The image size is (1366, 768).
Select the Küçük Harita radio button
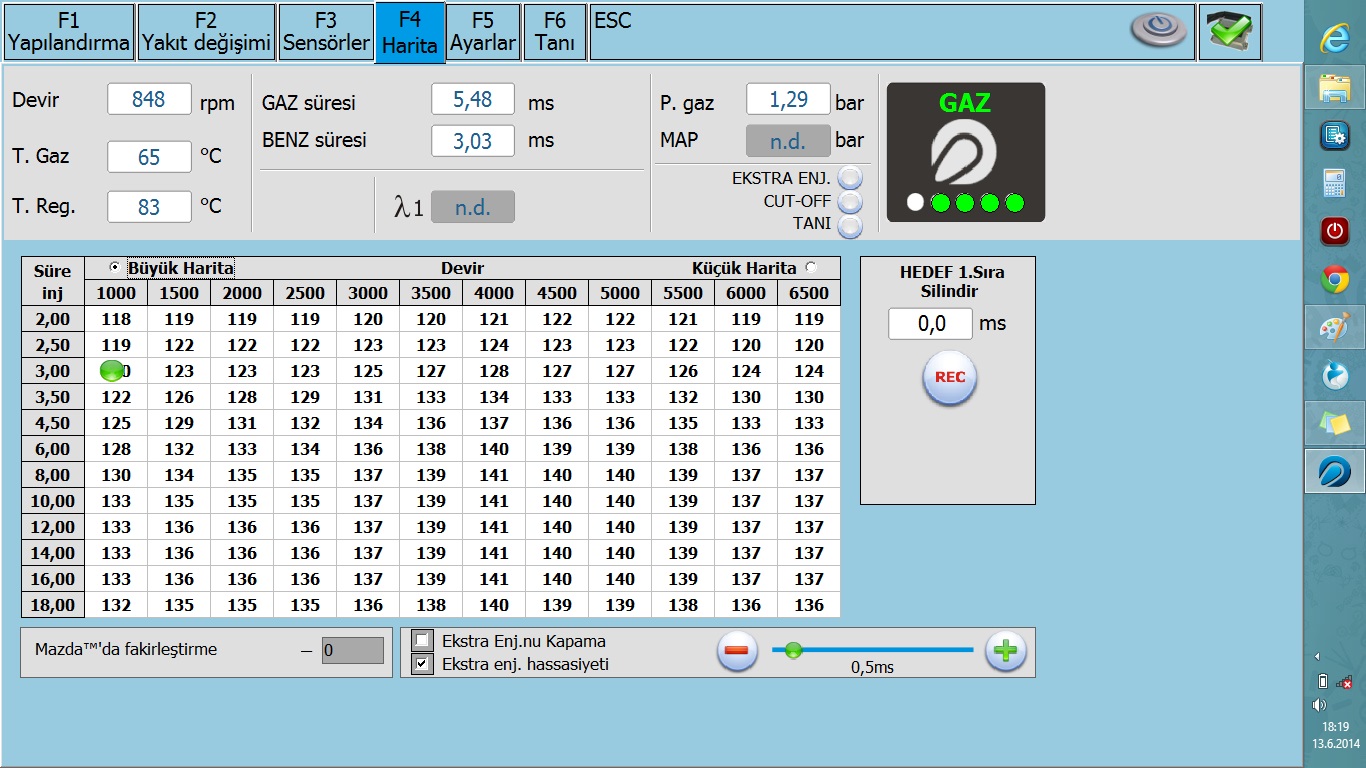click(811, 268)
